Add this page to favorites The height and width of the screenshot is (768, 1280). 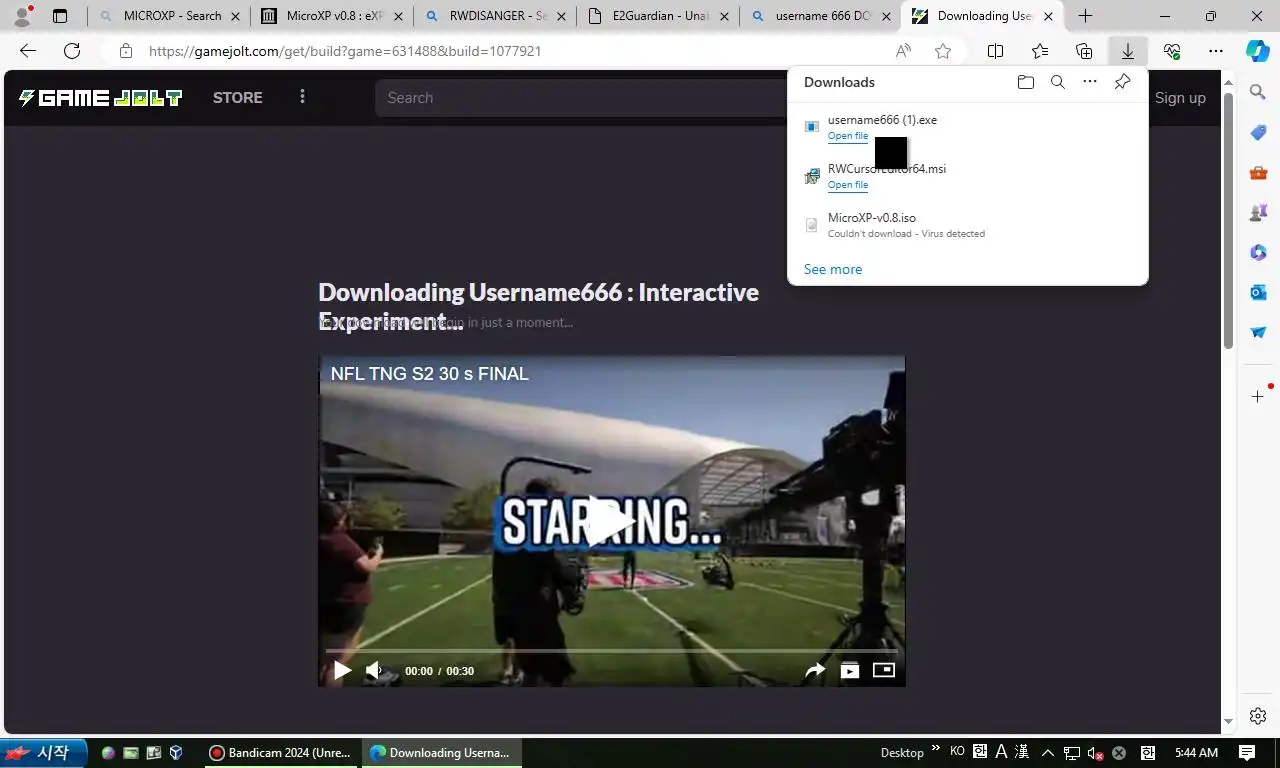coord(942,51)
